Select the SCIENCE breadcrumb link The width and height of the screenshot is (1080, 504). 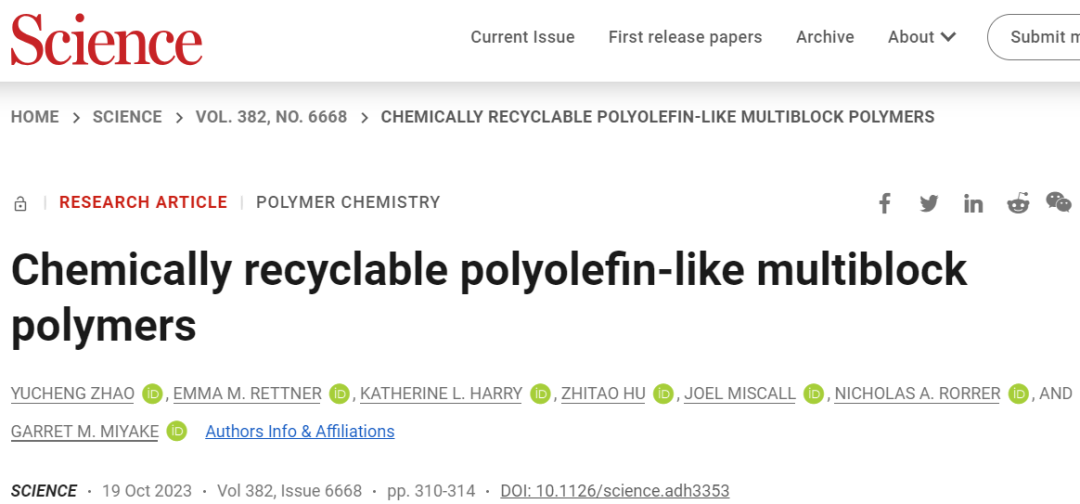127,117
